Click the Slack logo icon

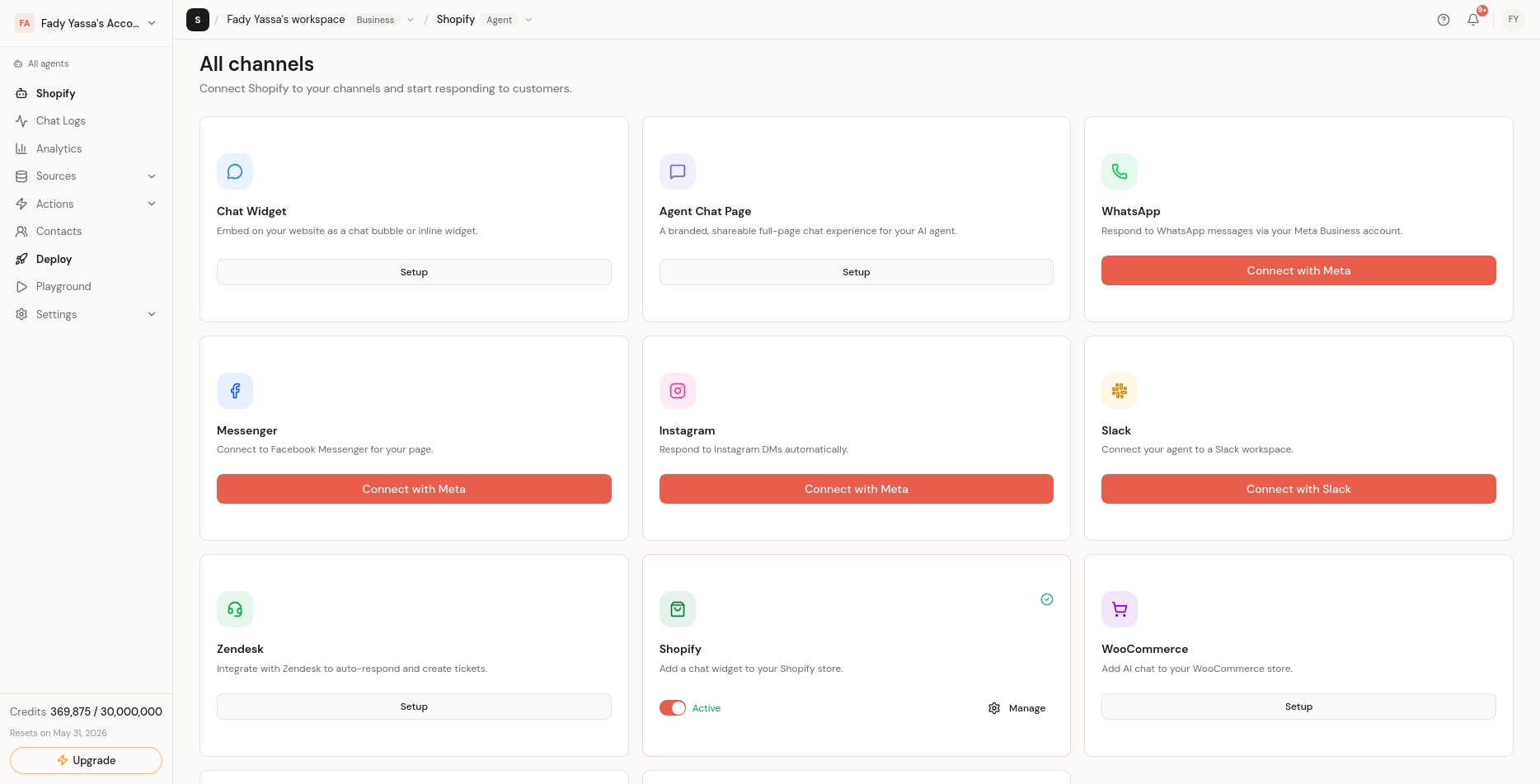pos(1120,391)
